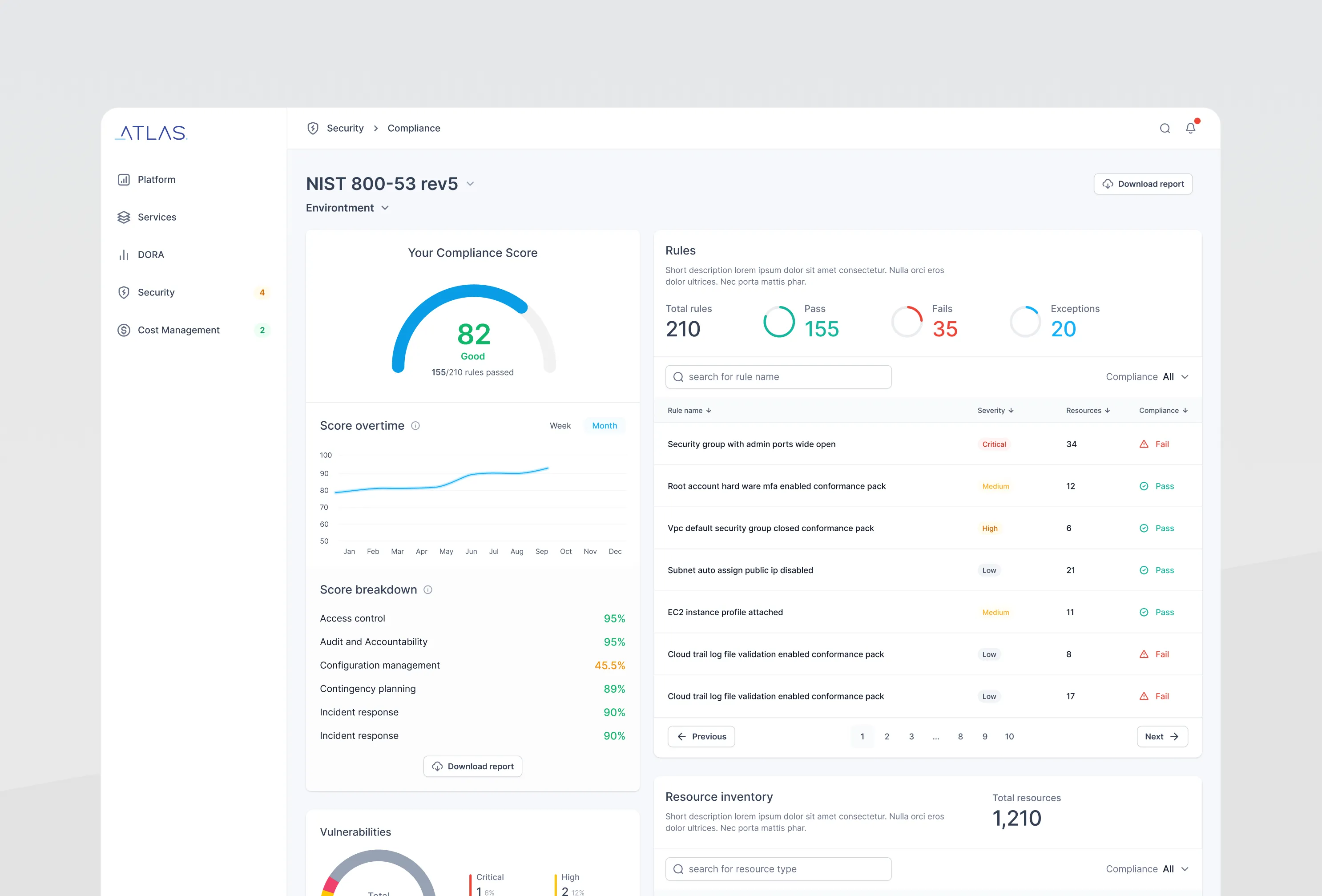This screenshot has width=1322, height=896.
Task: Click info icon beside Score breakdown
Action: click(428, 590)
